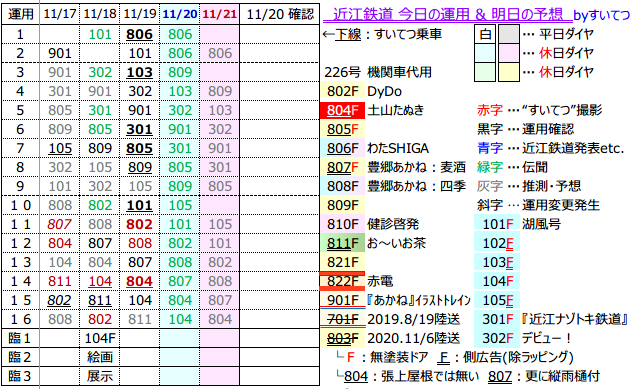This screenshot has height=389, width=634.
Task: Click the pink holiday diagram swatch
Action: [x=509, y=53]
